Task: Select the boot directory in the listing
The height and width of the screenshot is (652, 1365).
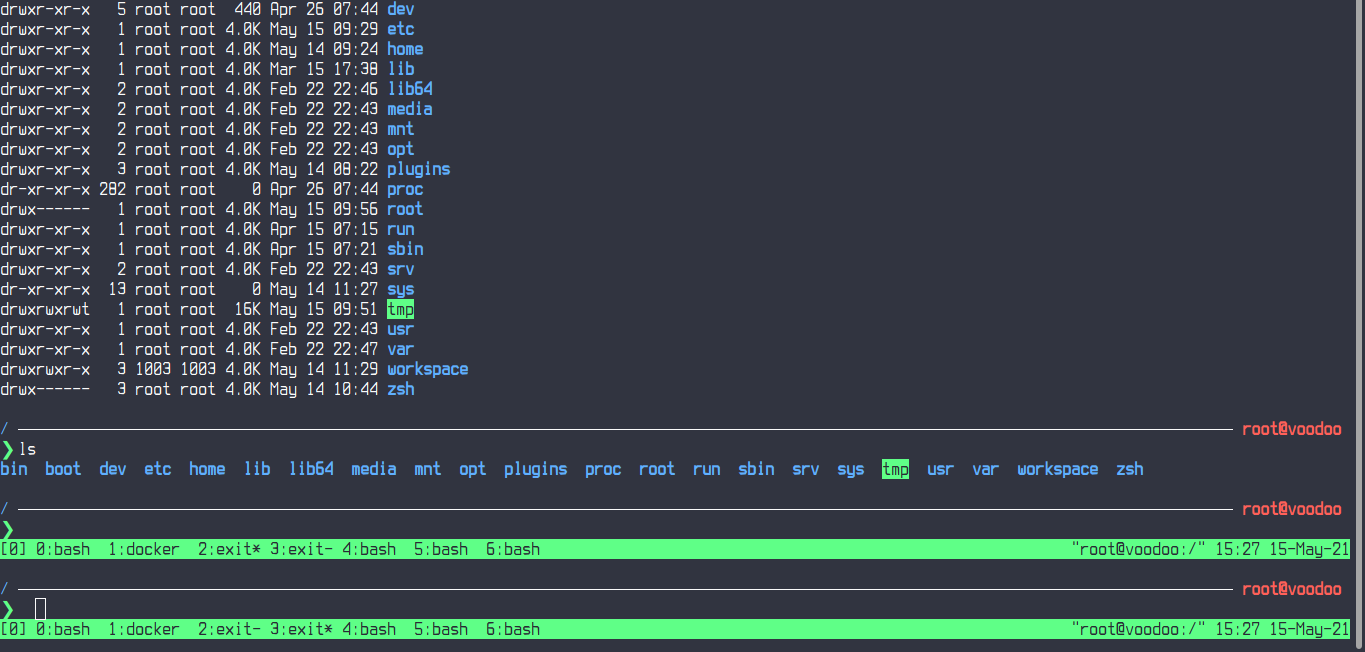Action: click(63, 468)
